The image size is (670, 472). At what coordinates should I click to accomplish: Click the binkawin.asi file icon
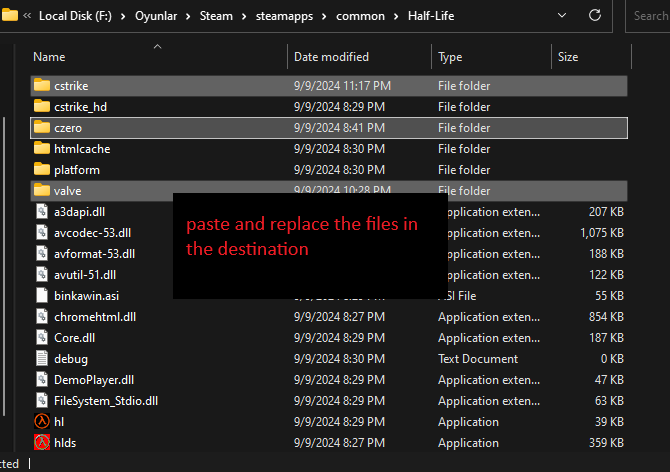pos(42,296)
